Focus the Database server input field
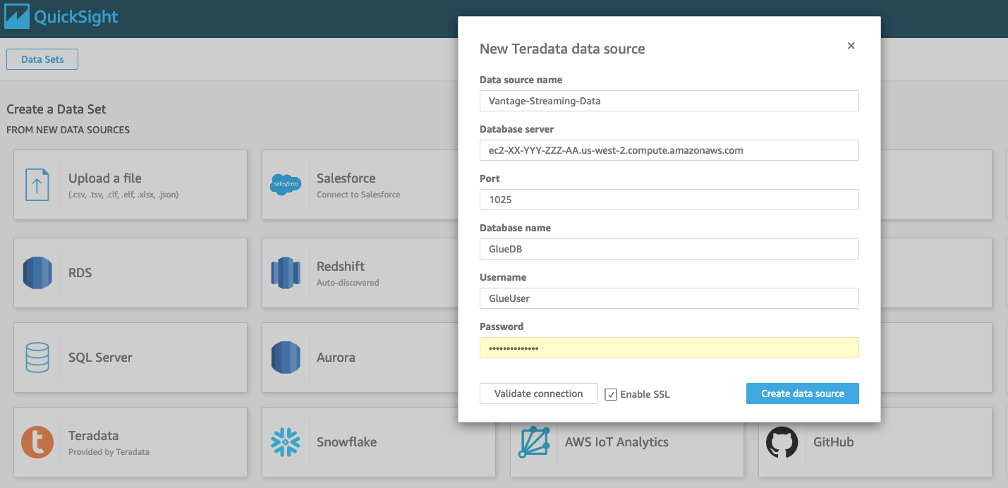The image size is (1008, 488). tap(669, 150)
